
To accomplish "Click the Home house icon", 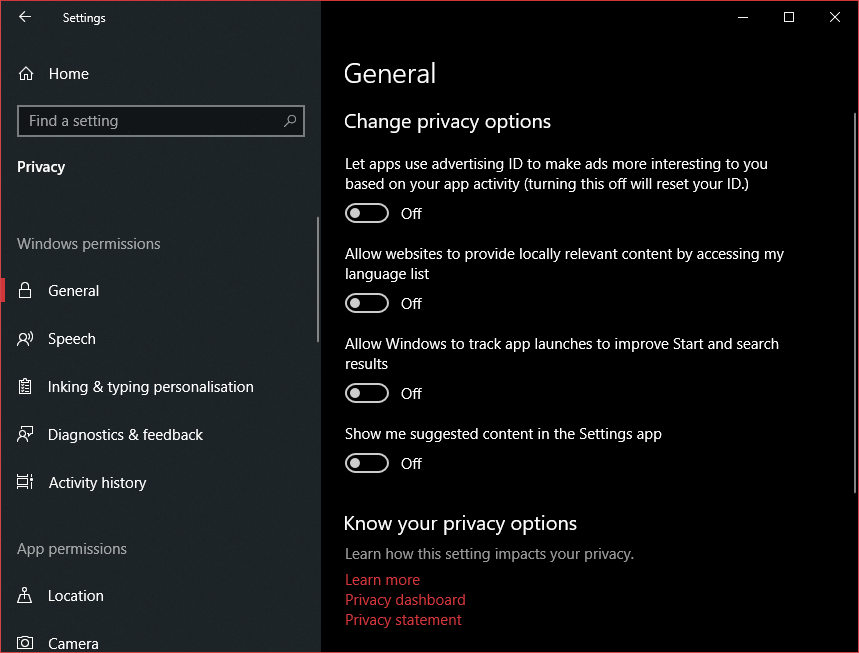I will (26, 73).
